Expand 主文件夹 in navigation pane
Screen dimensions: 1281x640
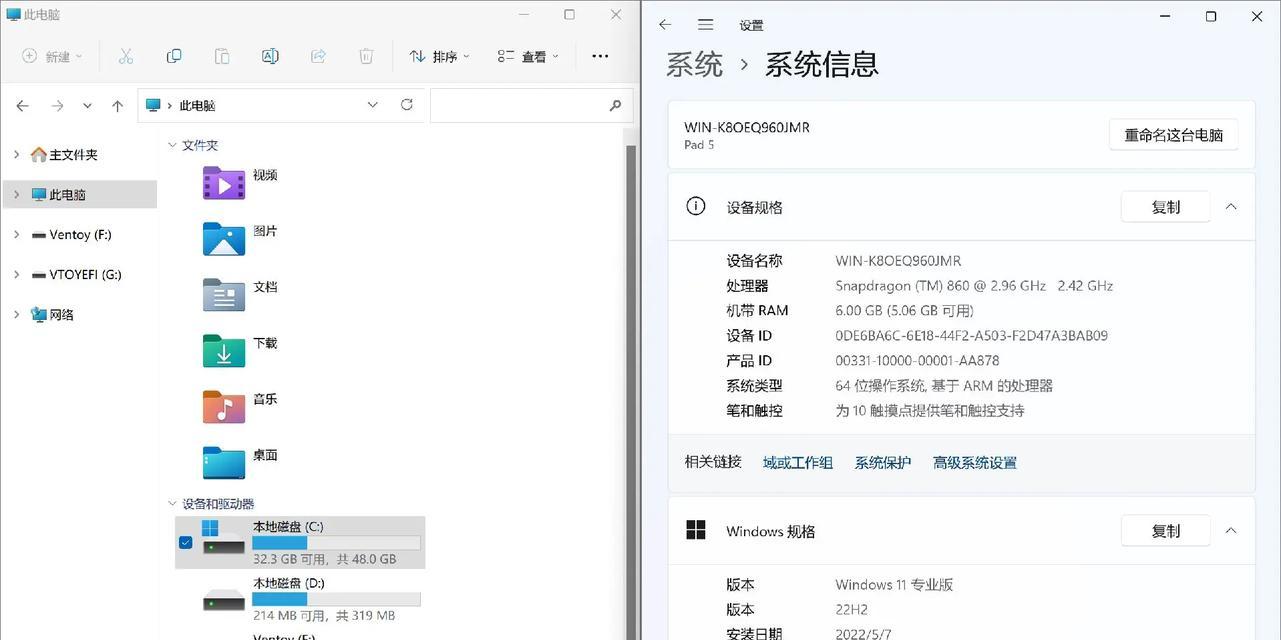click(x=16, y=154)
